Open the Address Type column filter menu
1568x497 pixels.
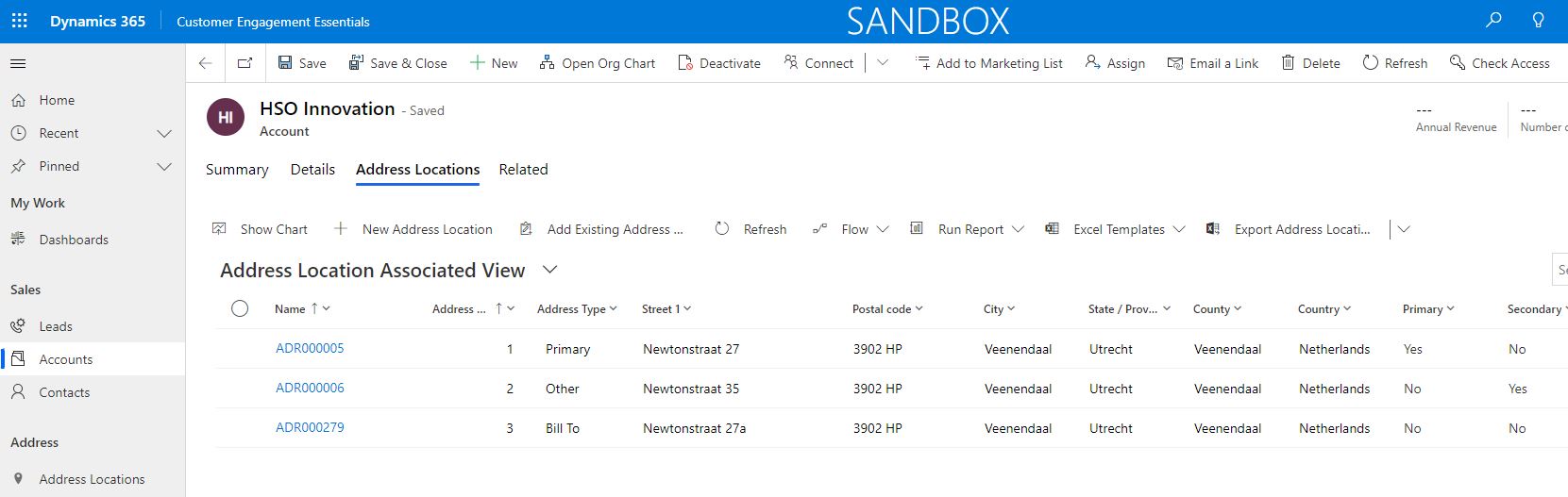(x=613, y=308)
